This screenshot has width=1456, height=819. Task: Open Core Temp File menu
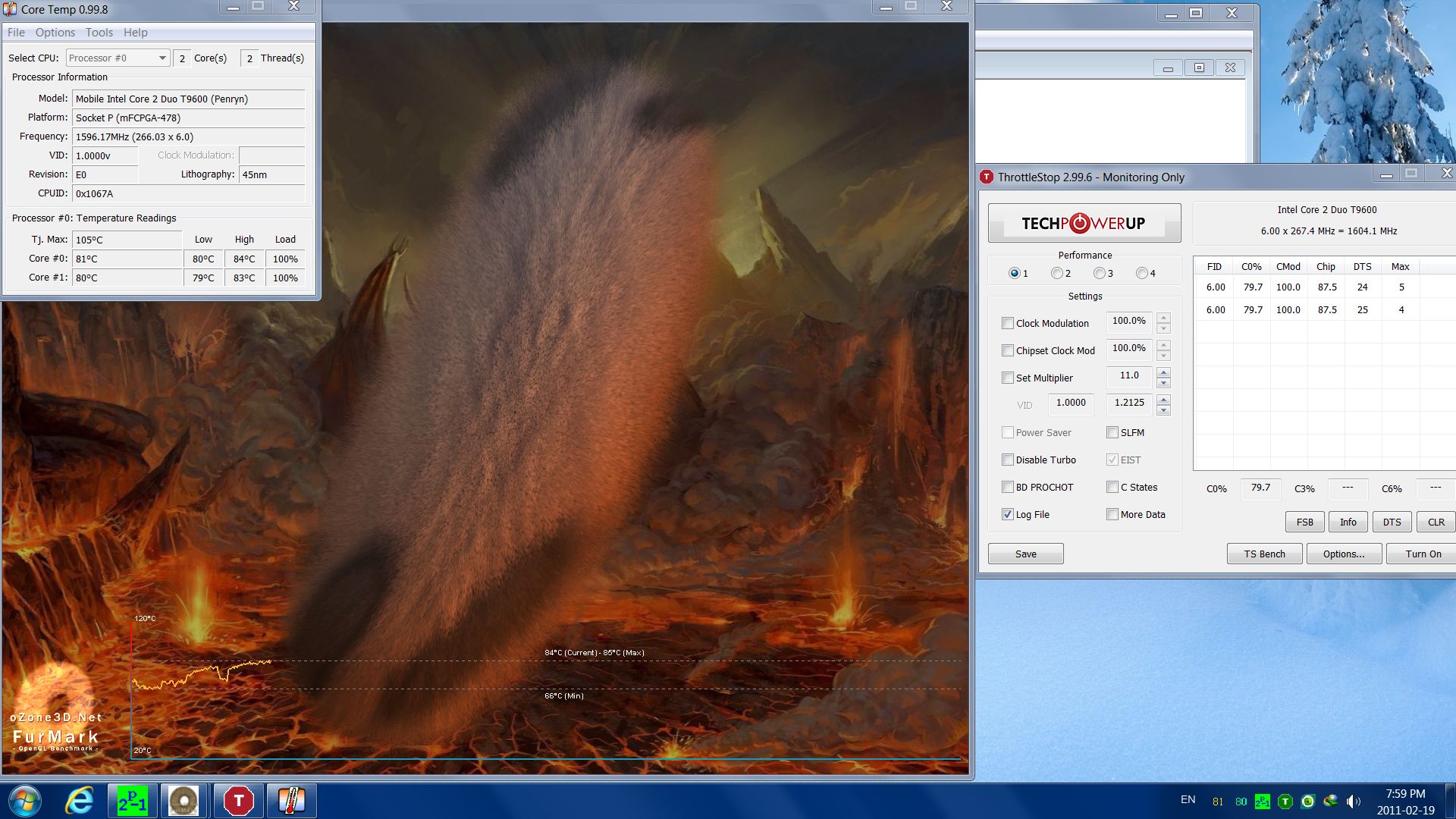click(16, 33)
